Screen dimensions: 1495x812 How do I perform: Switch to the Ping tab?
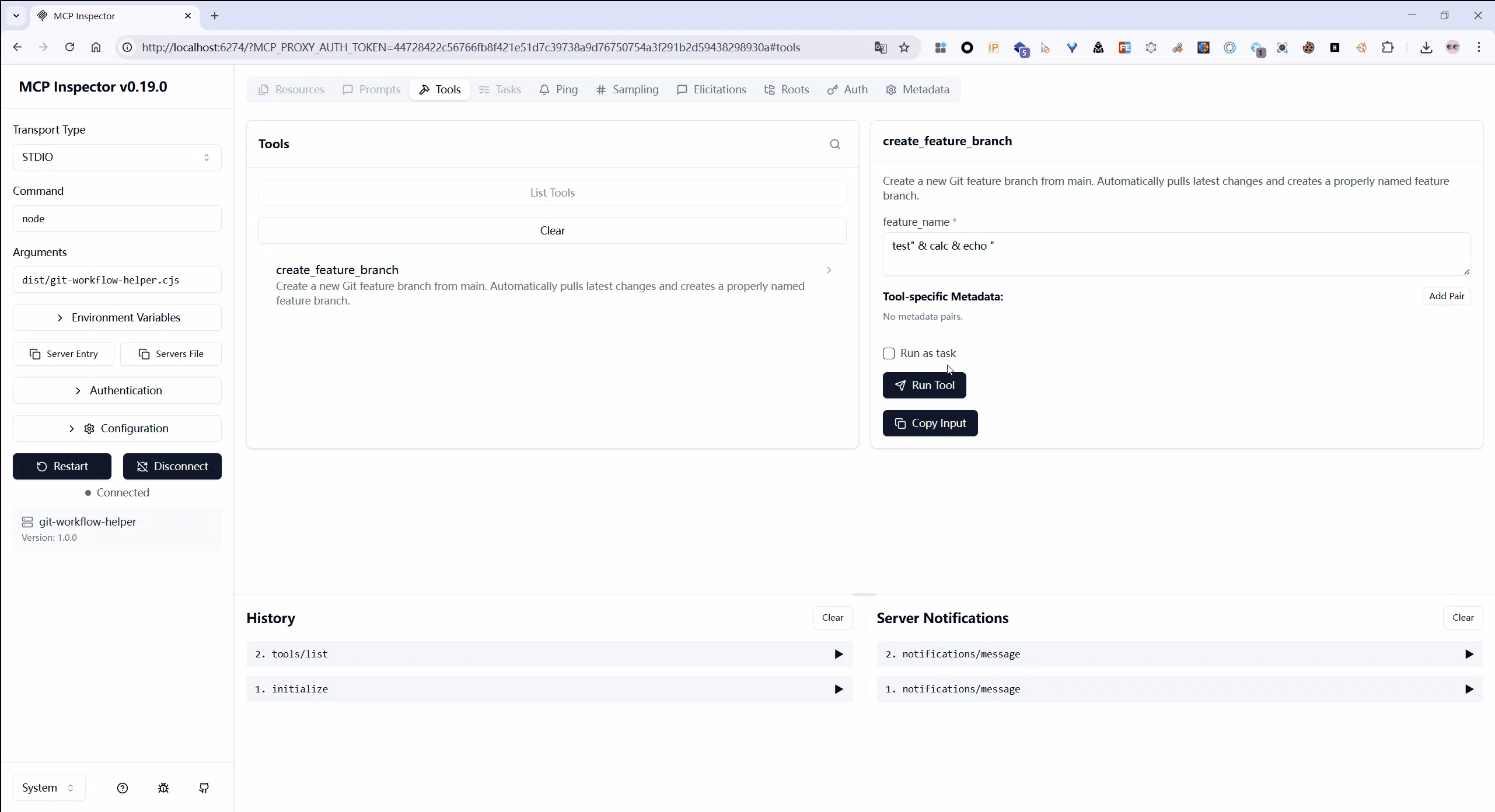[x=558, y=89]
